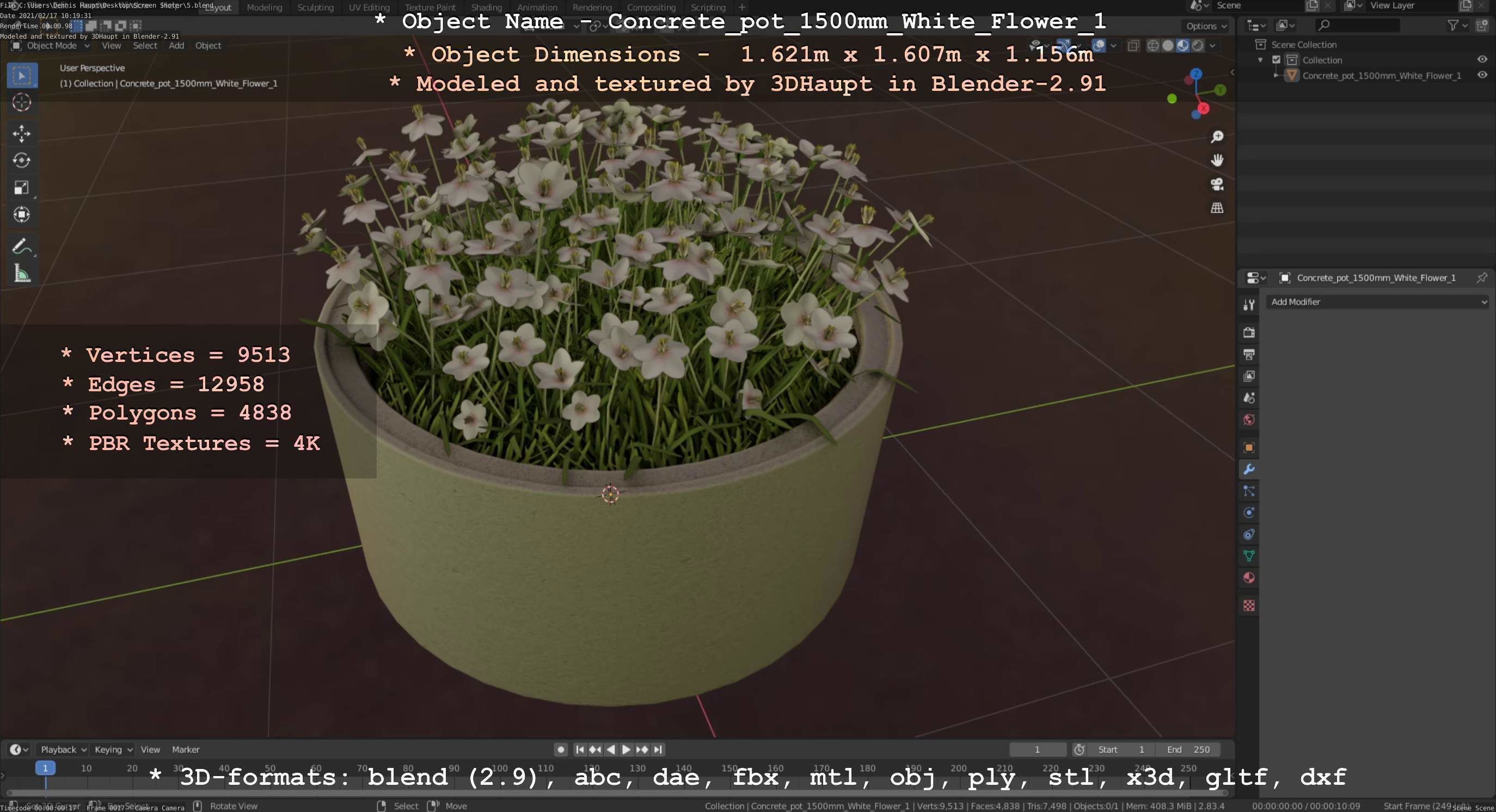
Task: Switch to UV Editing workspace tab
Action: tap(369, 8)
